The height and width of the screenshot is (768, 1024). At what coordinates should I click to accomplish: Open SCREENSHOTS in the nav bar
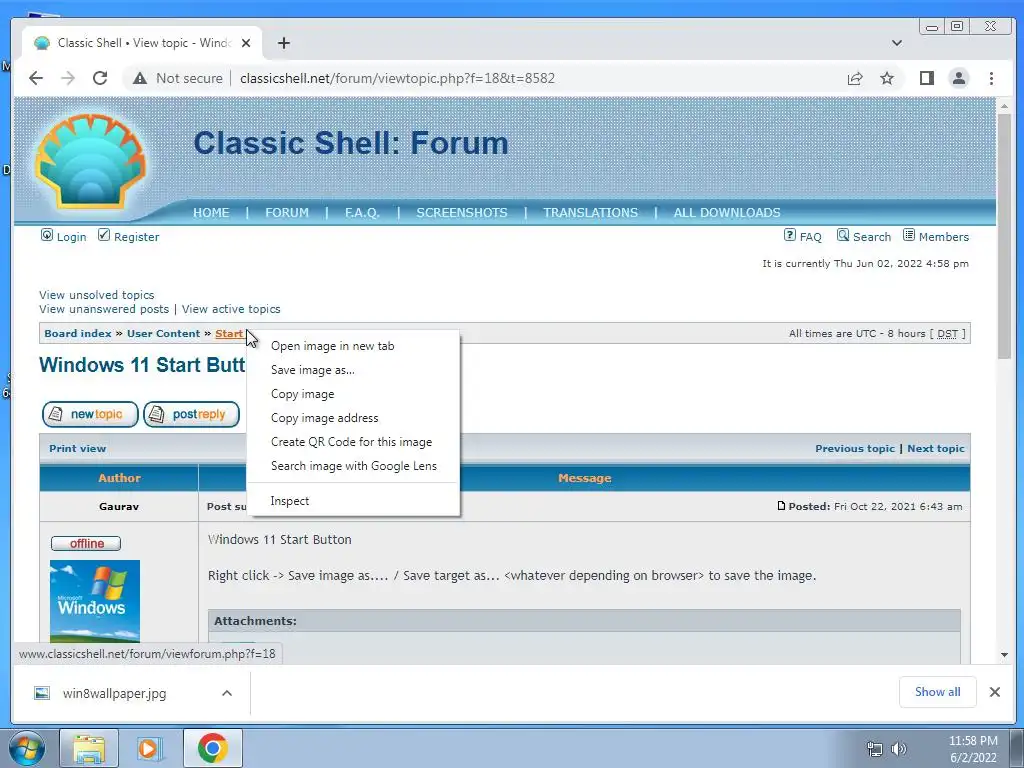pyautogui.click(x=462, y=213)
